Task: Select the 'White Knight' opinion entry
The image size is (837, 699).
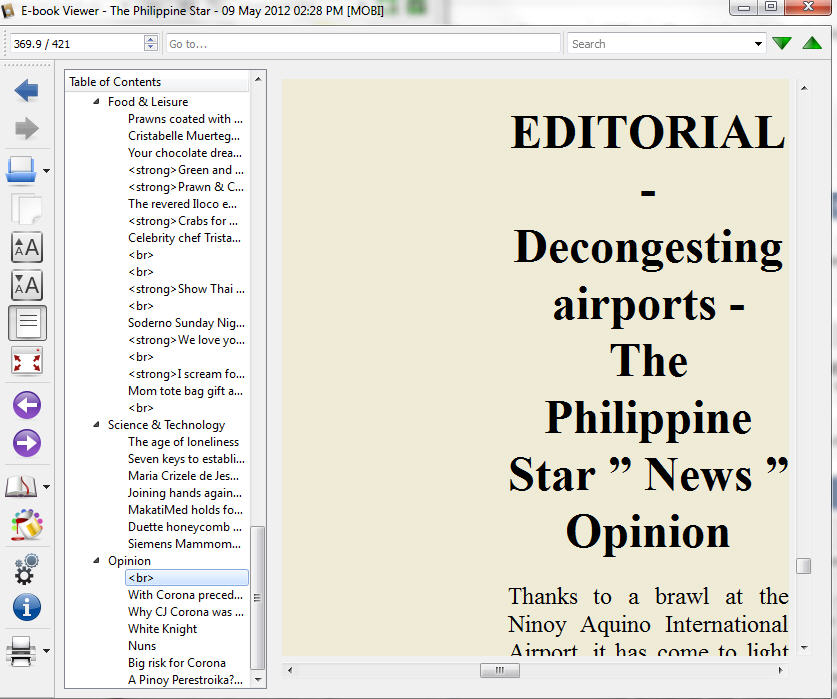Action: pos(162,629)
